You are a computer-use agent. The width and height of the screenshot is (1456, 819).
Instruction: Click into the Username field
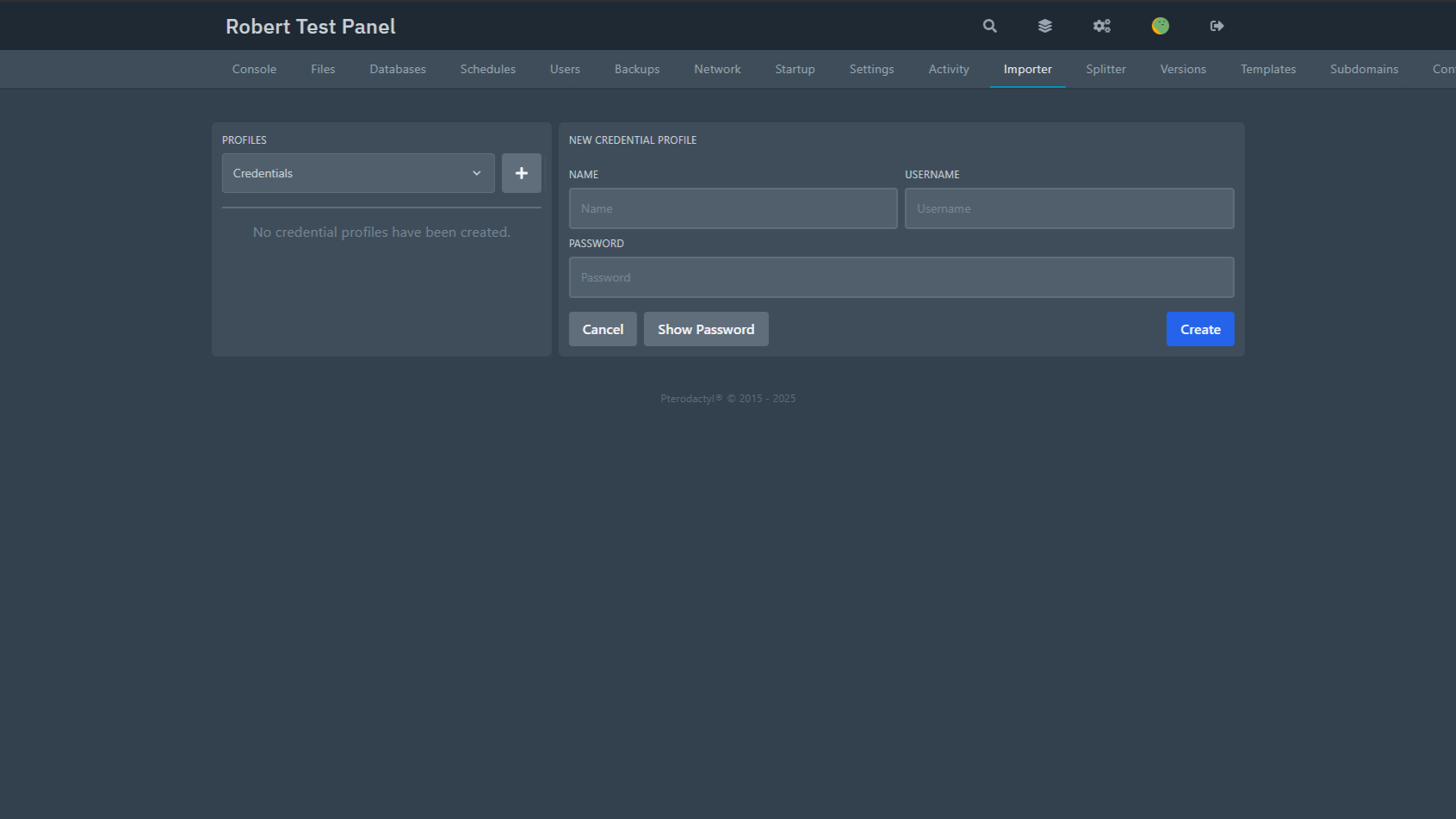(1069, 208)
